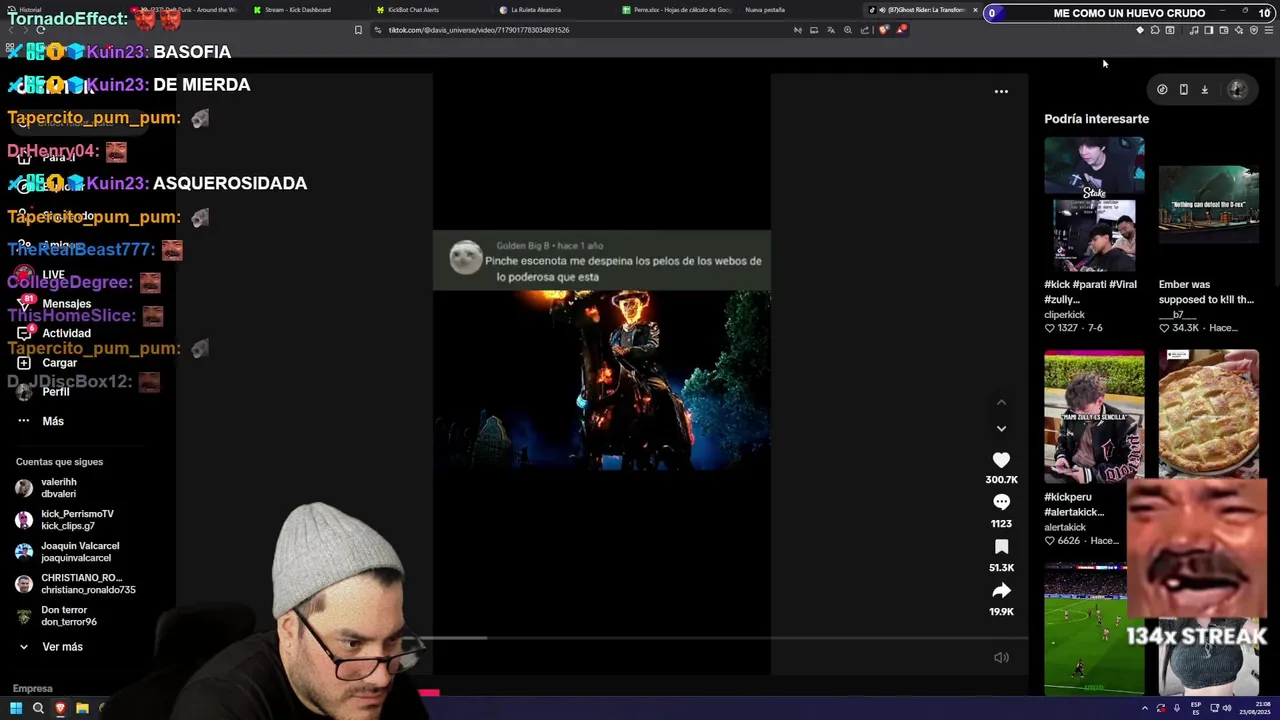This screenshot has width=1280, height=720.
Task: Open File Explorer from the taskbar
Action: pos(82,708)
